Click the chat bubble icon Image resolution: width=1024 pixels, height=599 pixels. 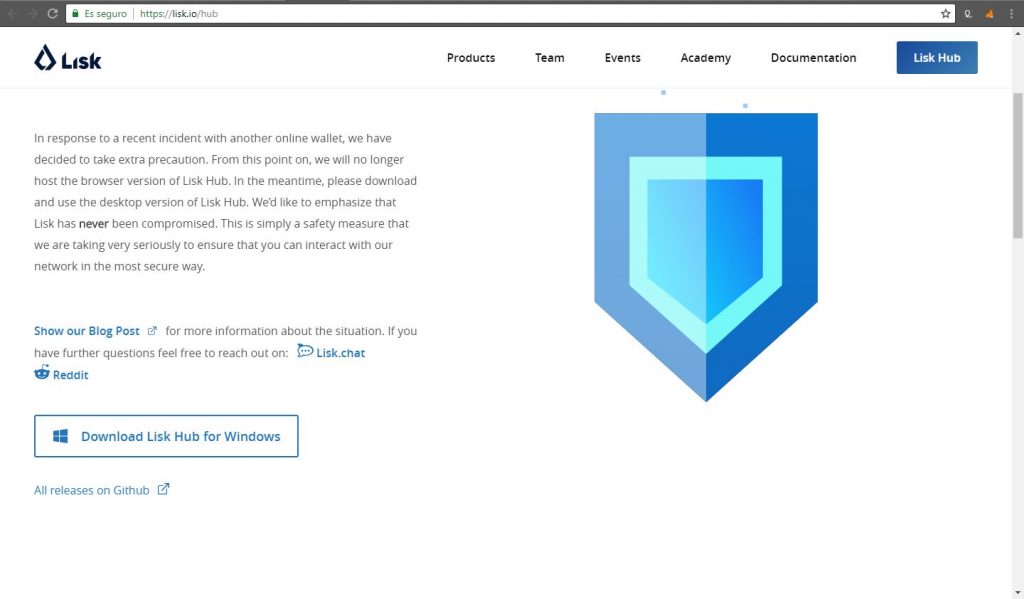coord(305,351)
